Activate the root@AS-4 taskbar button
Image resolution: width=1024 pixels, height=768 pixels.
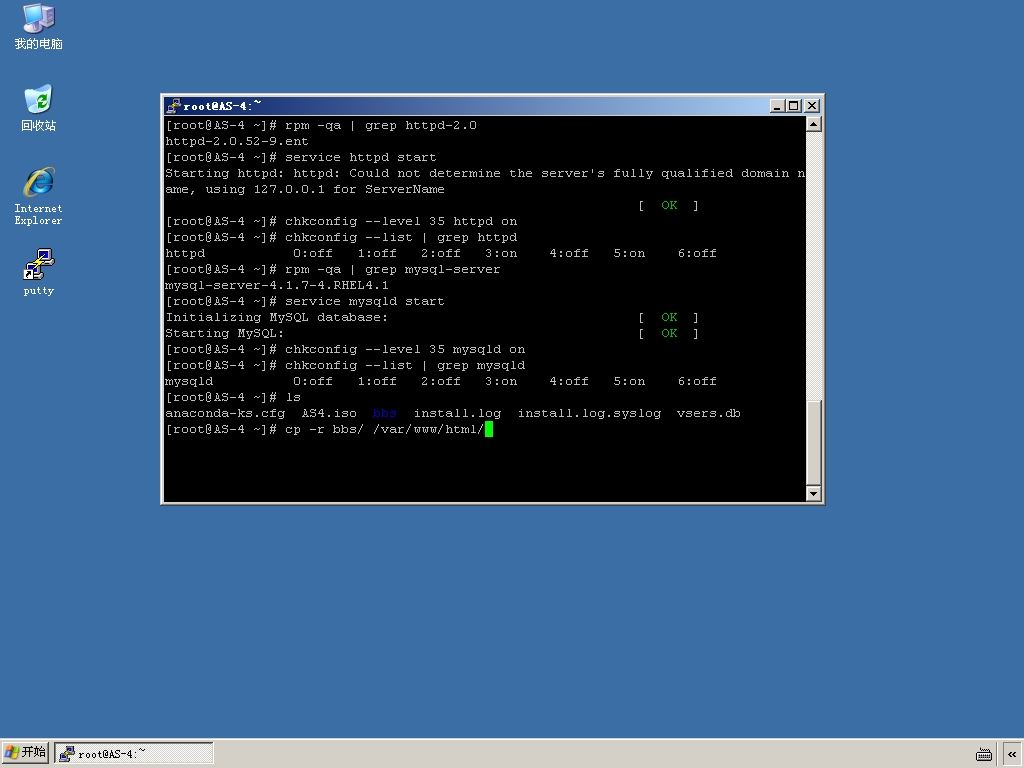(x=134, y=753)
